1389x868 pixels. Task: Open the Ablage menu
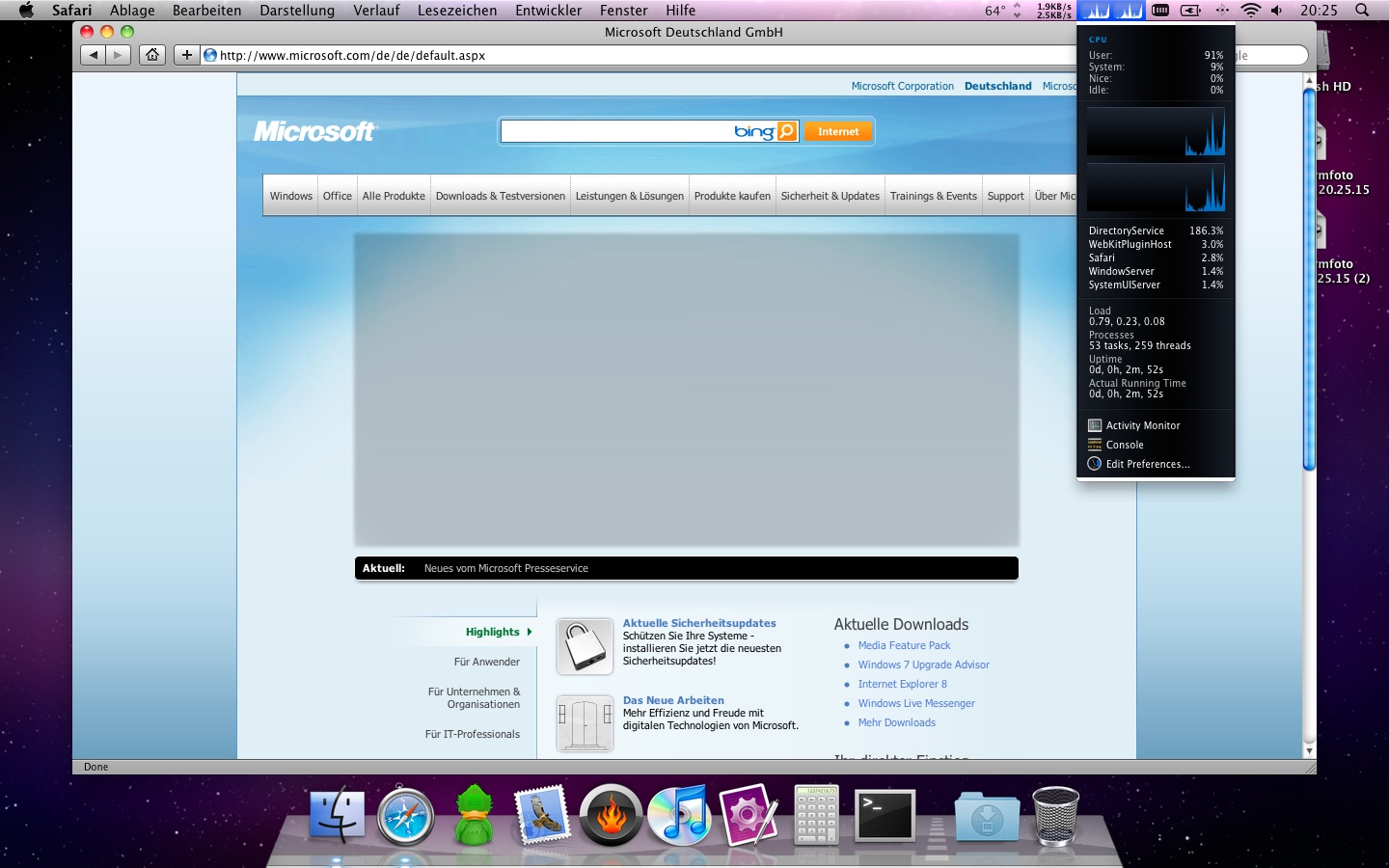(x=132, y=10)
